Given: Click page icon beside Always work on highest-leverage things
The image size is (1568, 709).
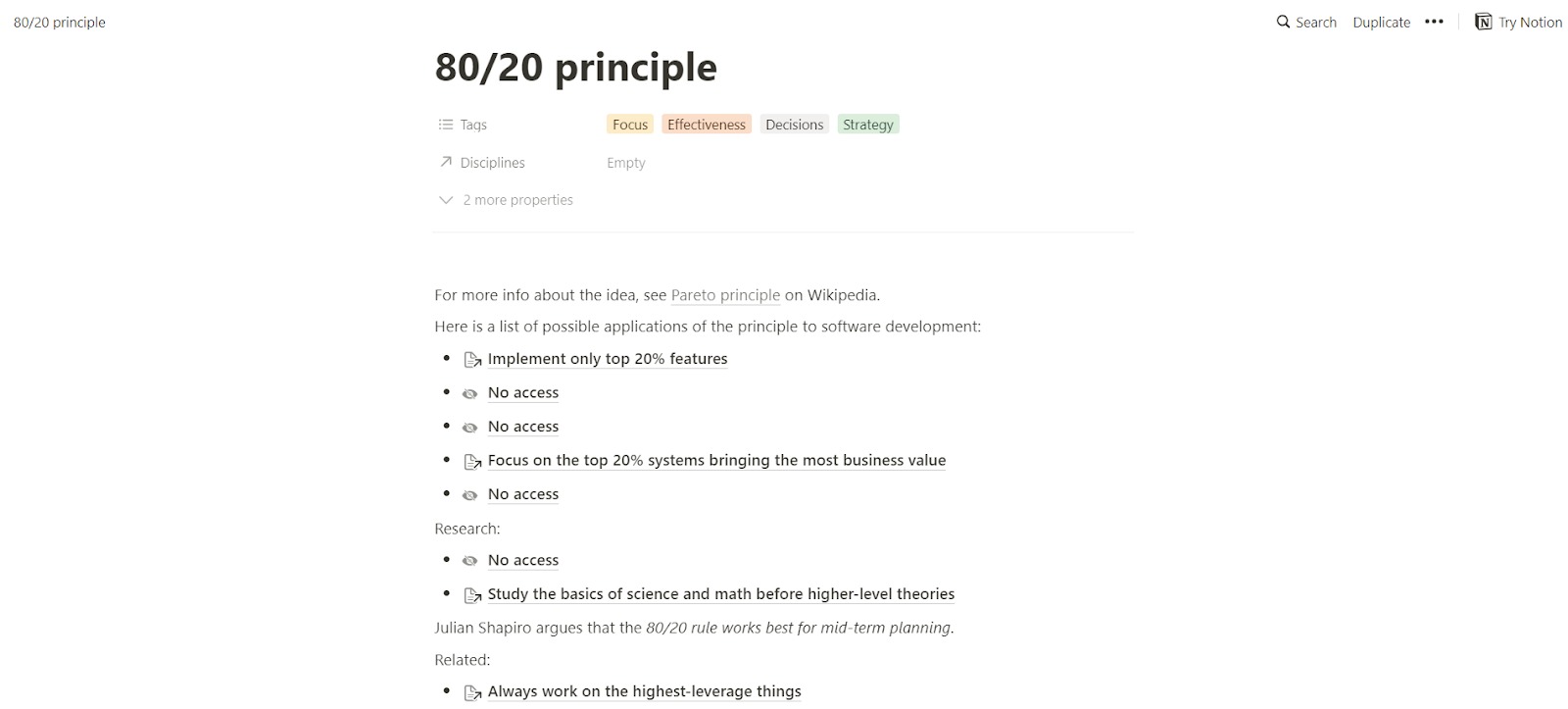Looking at the screenshot, I should click(x=472, y=692).
